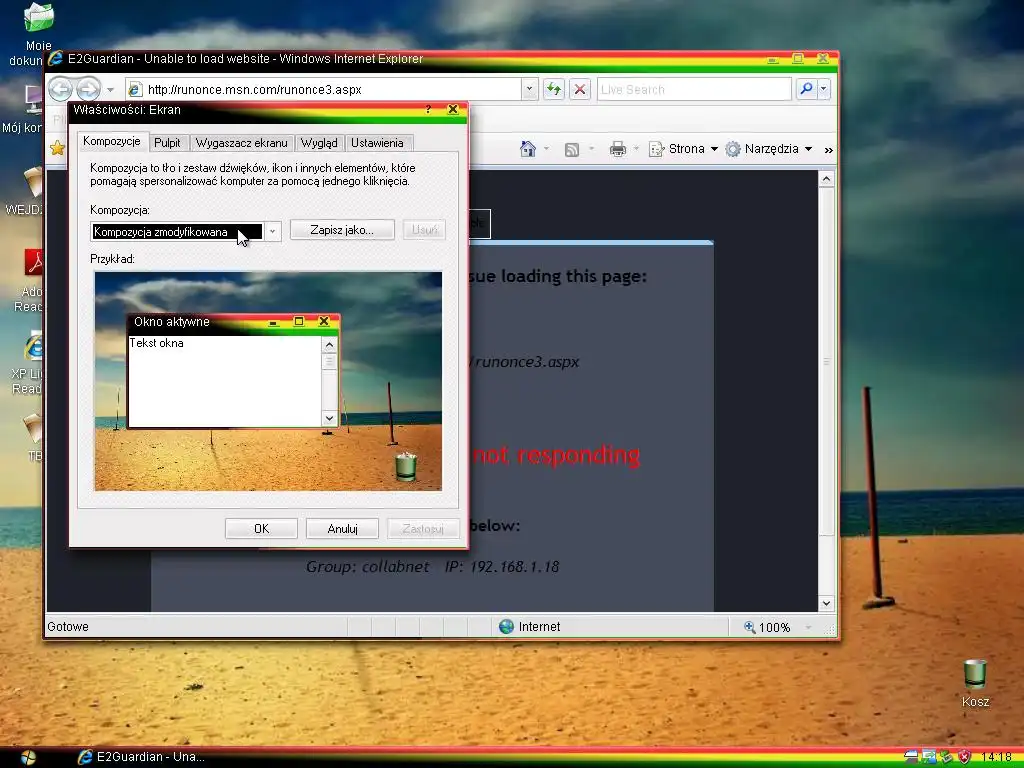
Task: Click the Start button on taskbar
Action: tap(27, 757)
